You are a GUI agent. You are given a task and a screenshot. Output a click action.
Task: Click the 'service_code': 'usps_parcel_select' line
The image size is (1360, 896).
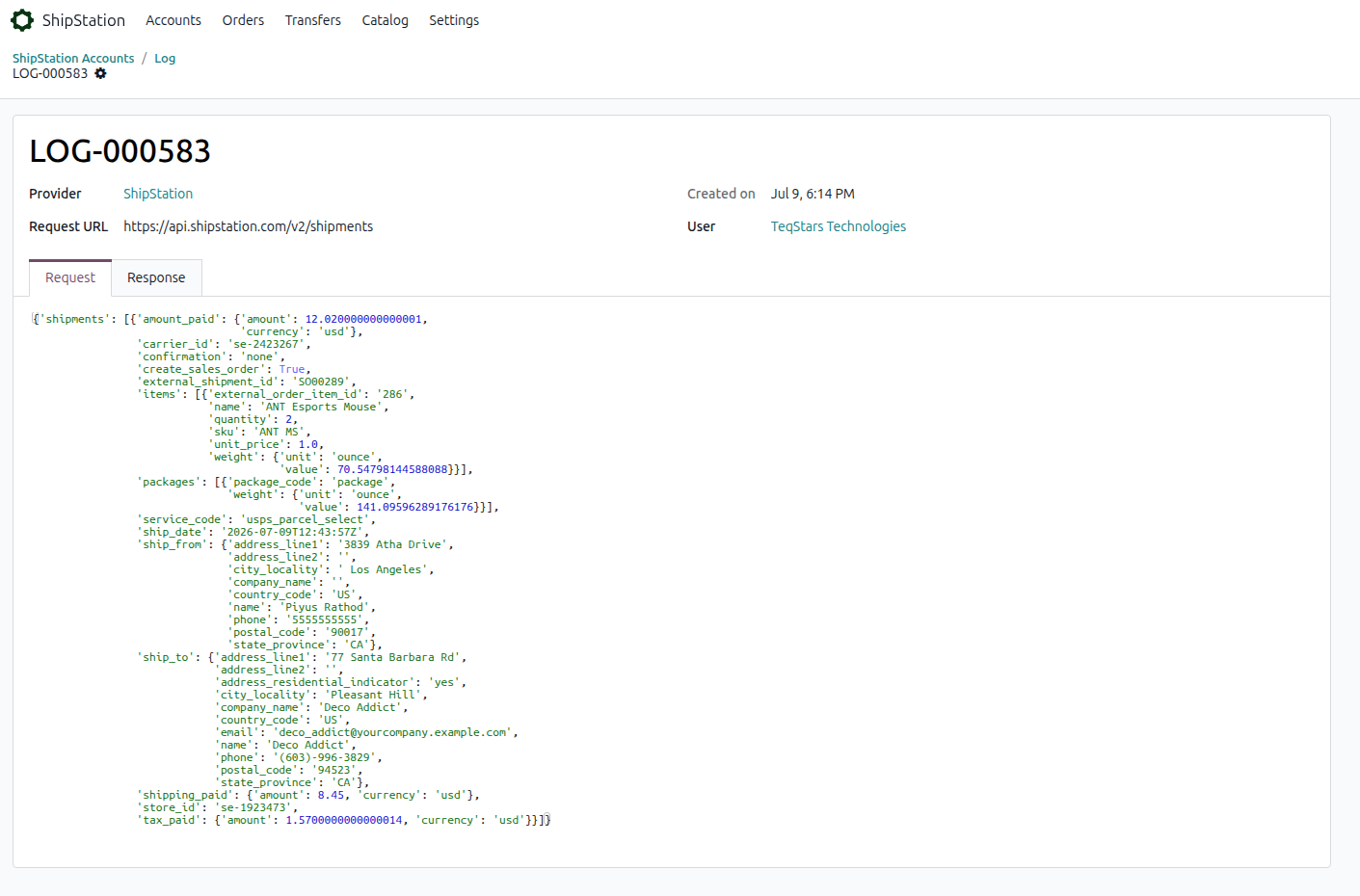(256, 519)
